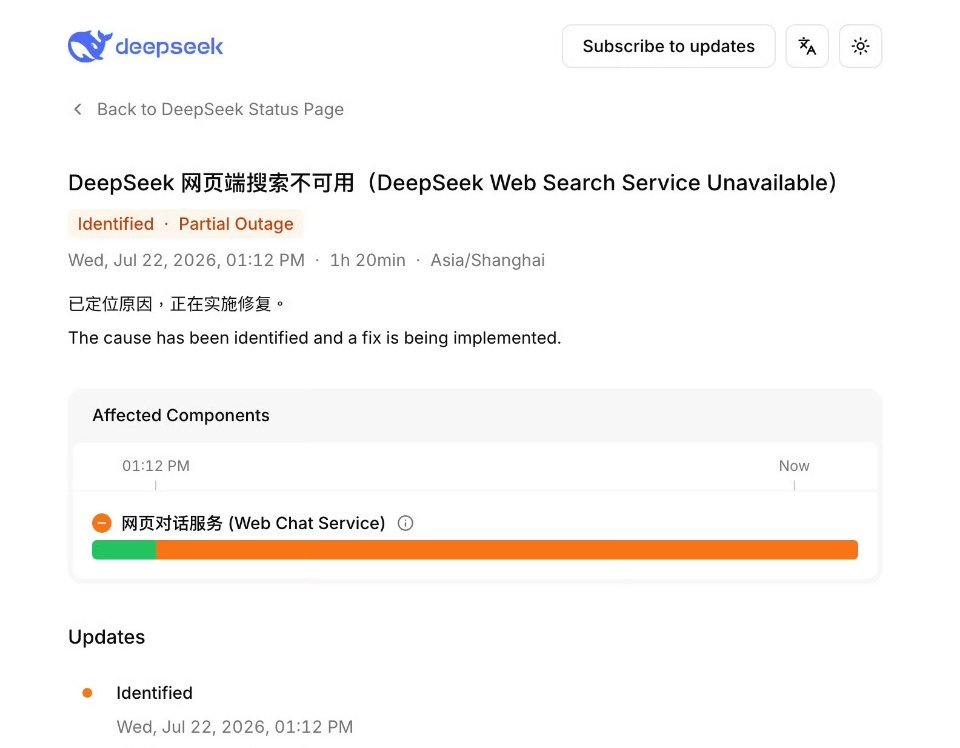
Task: Select the orange outage bar segment
Action: [x=507, y=550]
